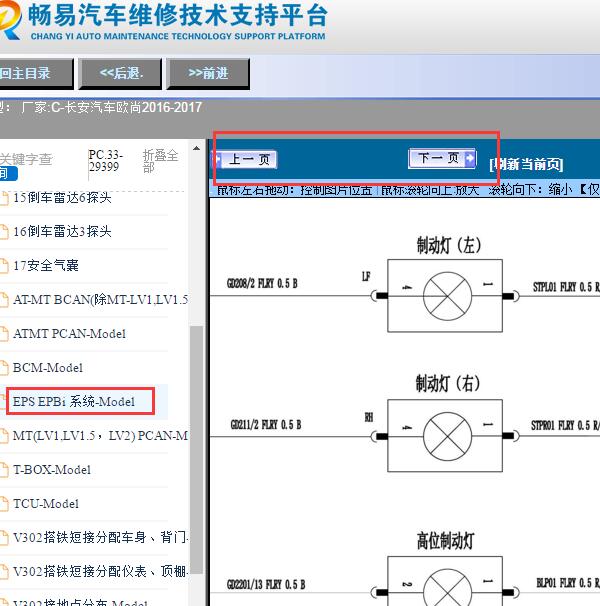Click document icon beside ATMT PCAN-Model
600x606 pixels.
coord(3,334)
